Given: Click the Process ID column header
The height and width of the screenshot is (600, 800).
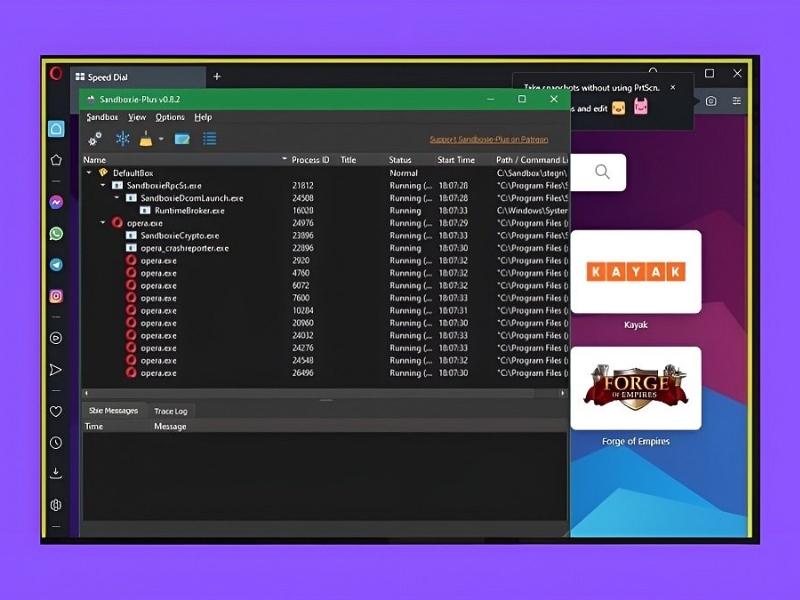Looking at the screenshot, I should pyautogui.click(x=310, y=160).
